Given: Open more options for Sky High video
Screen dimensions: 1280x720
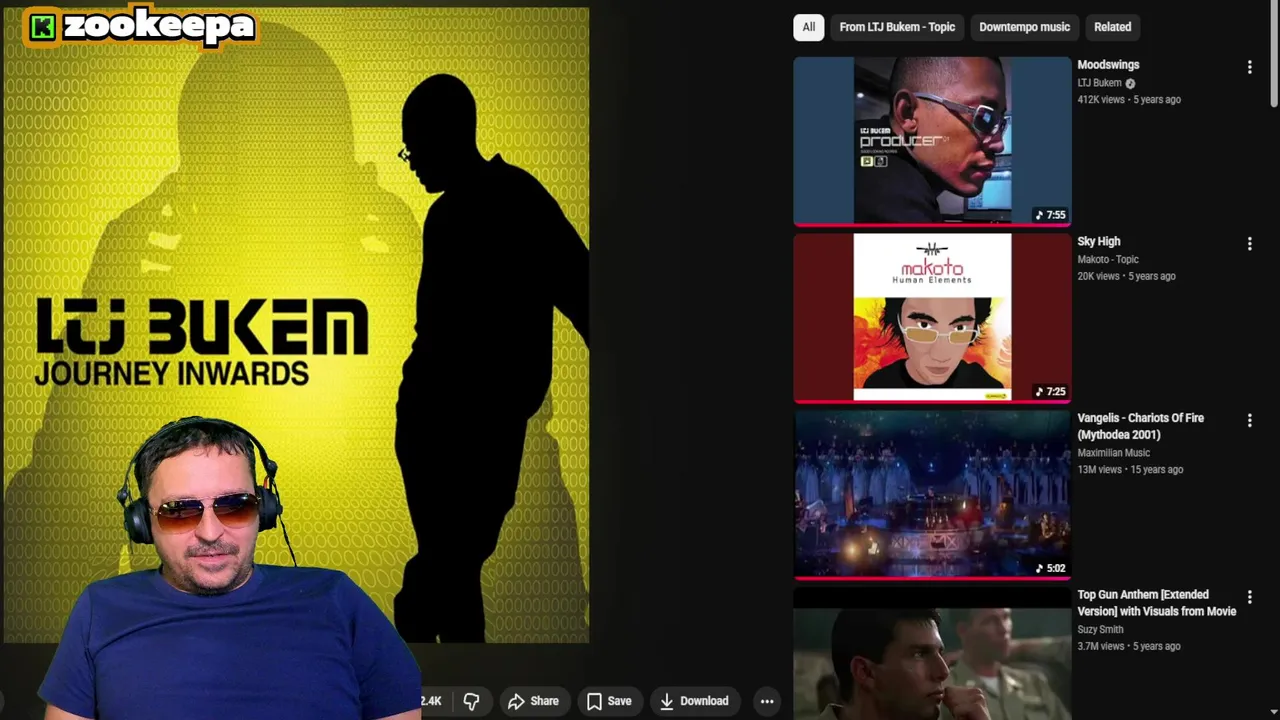Looking at the screenshot, I should tap(1249, 244).
